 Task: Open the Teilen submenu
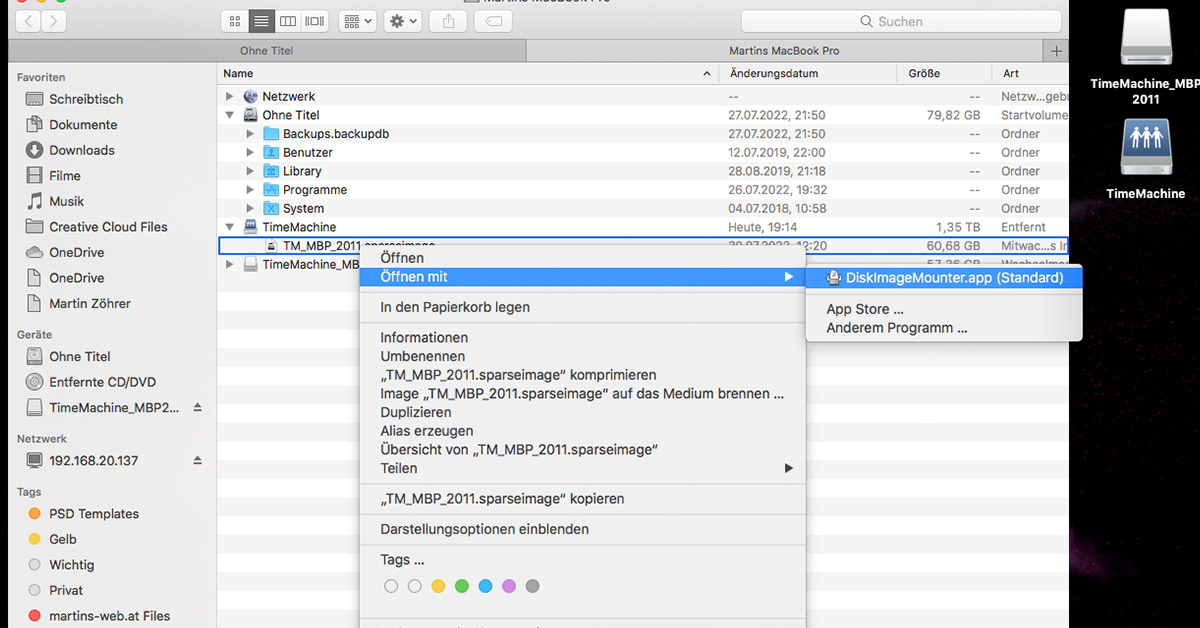(x=583, y=468)
